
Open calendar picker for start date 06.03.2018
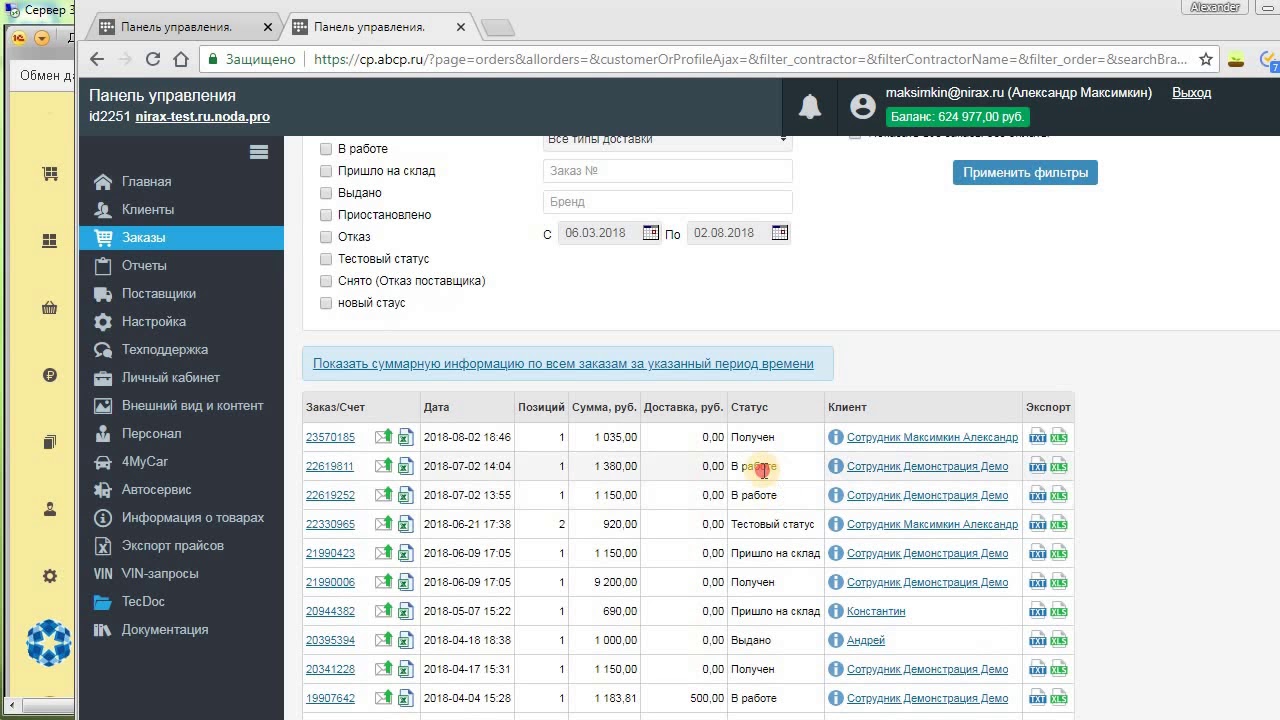pos(650,233)
